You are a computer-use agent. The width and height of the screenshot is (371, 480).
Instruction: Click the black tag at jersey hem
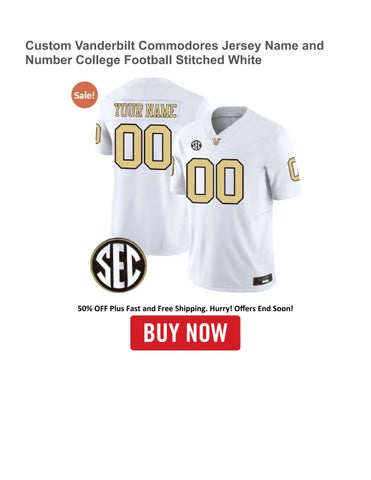[263, 280]
